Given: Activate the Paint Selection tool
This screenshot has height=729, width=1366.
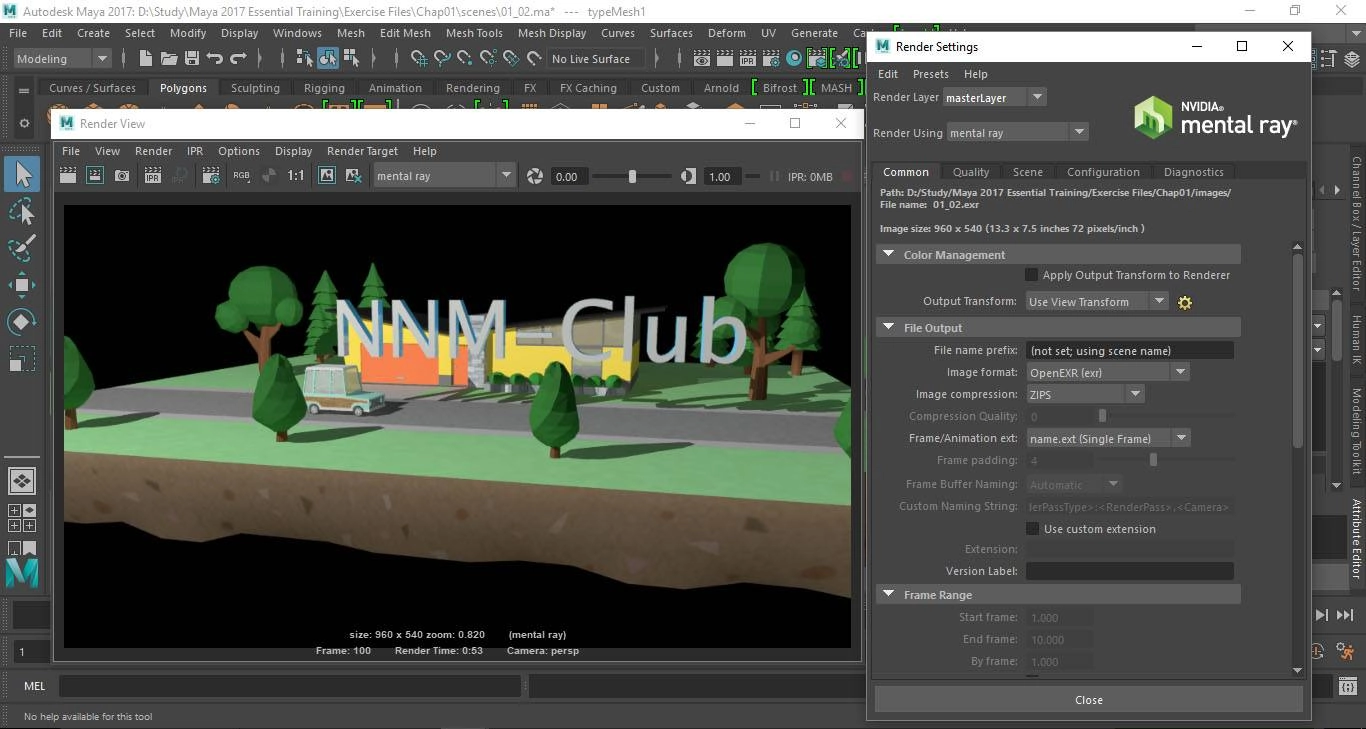Looking at the screenshot, I should click(22, 248).
